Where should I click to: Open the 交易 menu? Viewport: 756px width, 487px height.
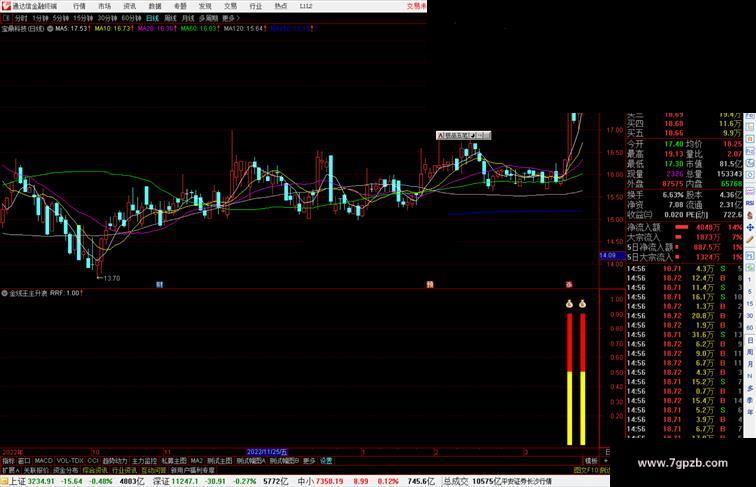click(230, 6)
